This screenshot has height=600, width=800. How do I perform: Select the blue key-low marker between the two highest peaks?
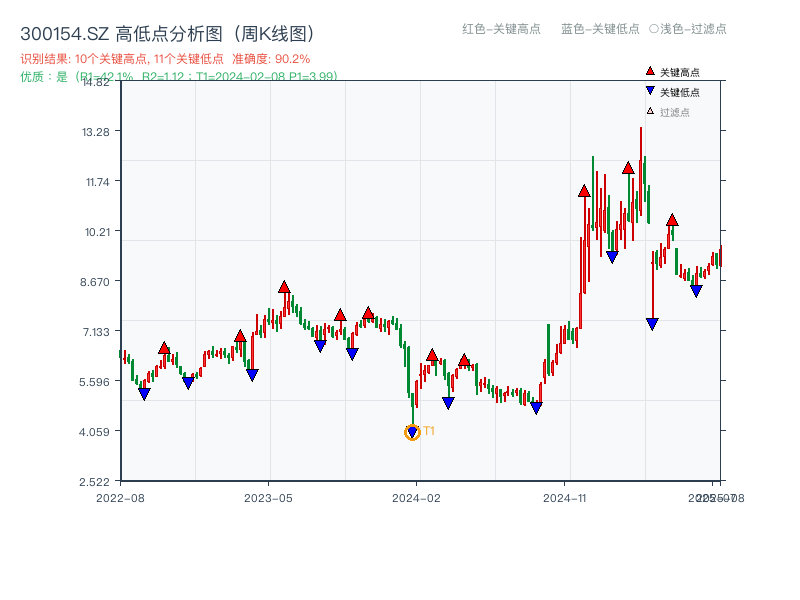click(612, 257)
